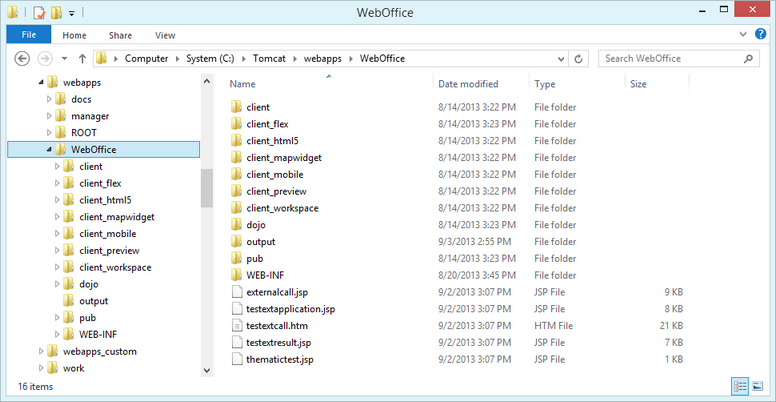Select the client_html5 folder icon in list
The height and width of the screenshot is (402, 776).
coord(237,141)
